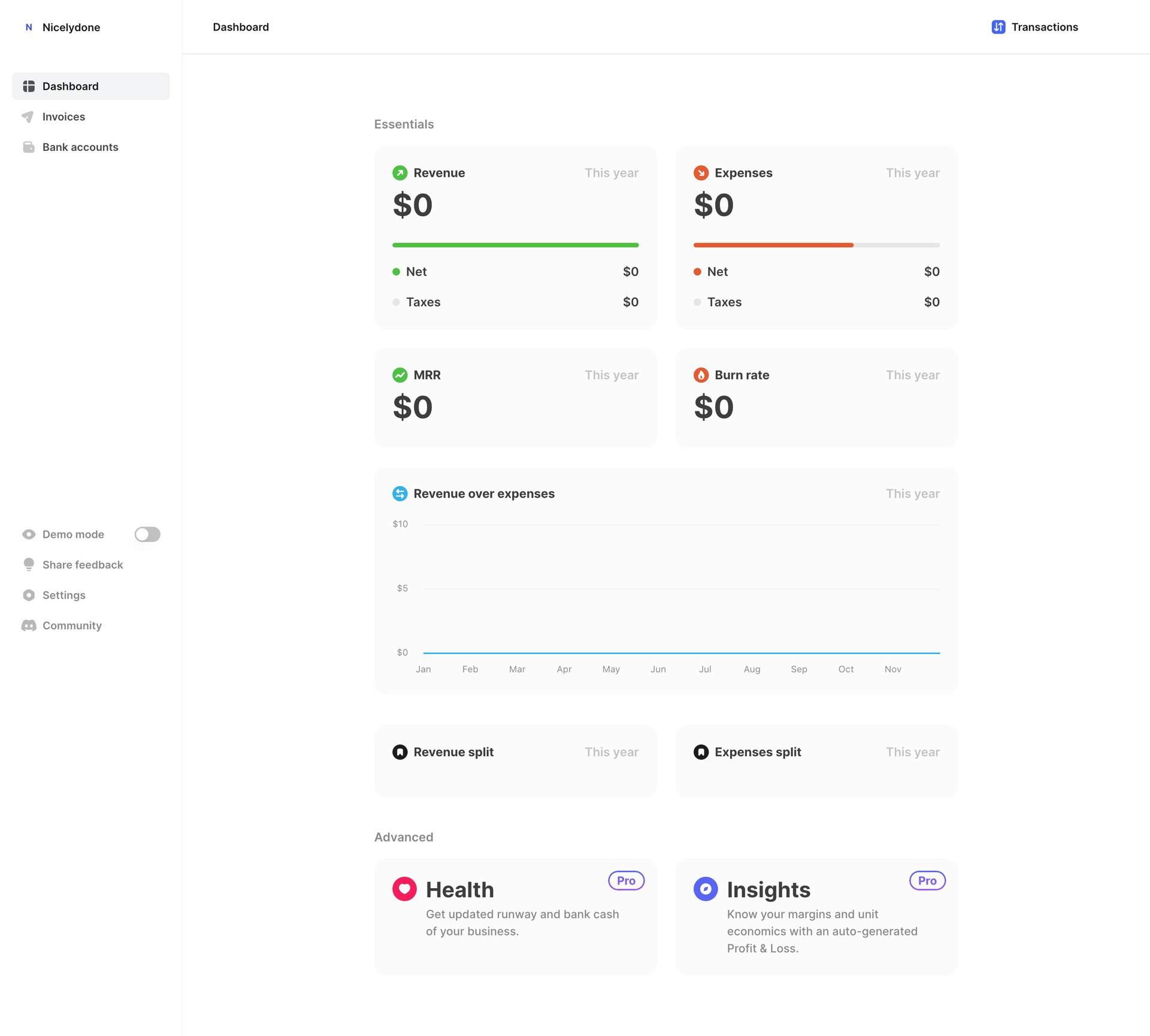Open the Burn rate This year selector
This screenshot has height=1036, width=1150.
tap(912, 375)
